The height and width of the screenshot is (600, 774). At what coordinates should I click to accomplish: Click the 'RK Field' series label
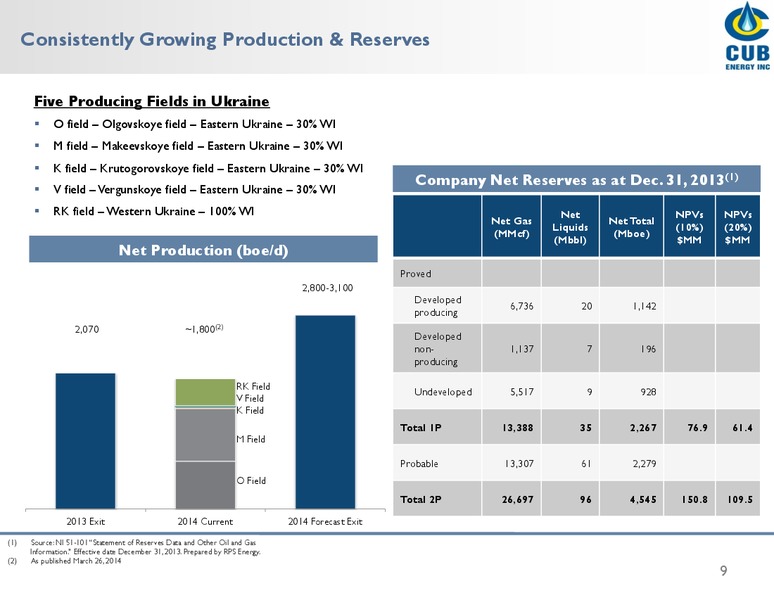[253, 386]
